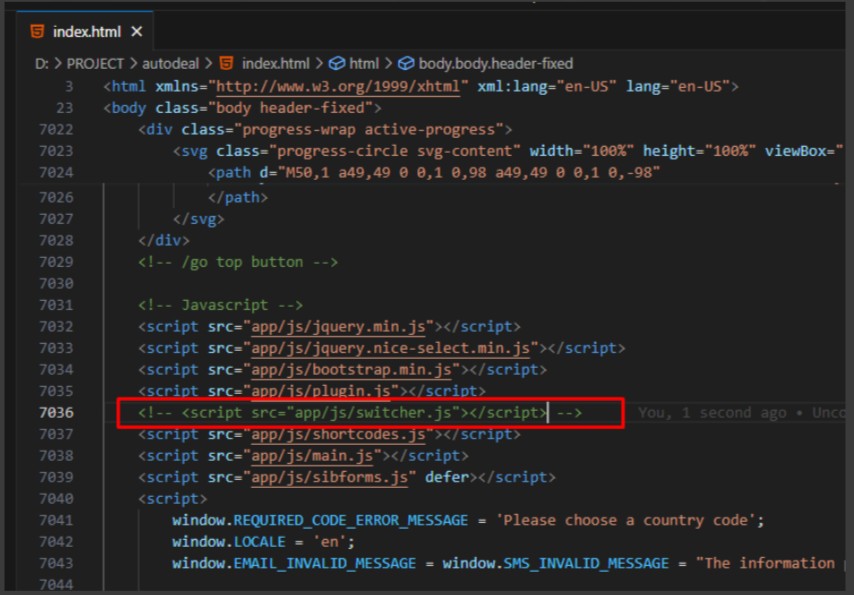Follow the app/js/jquery.nice-select.min.js link
The image size is (854, 595).
tap(391, 348)
